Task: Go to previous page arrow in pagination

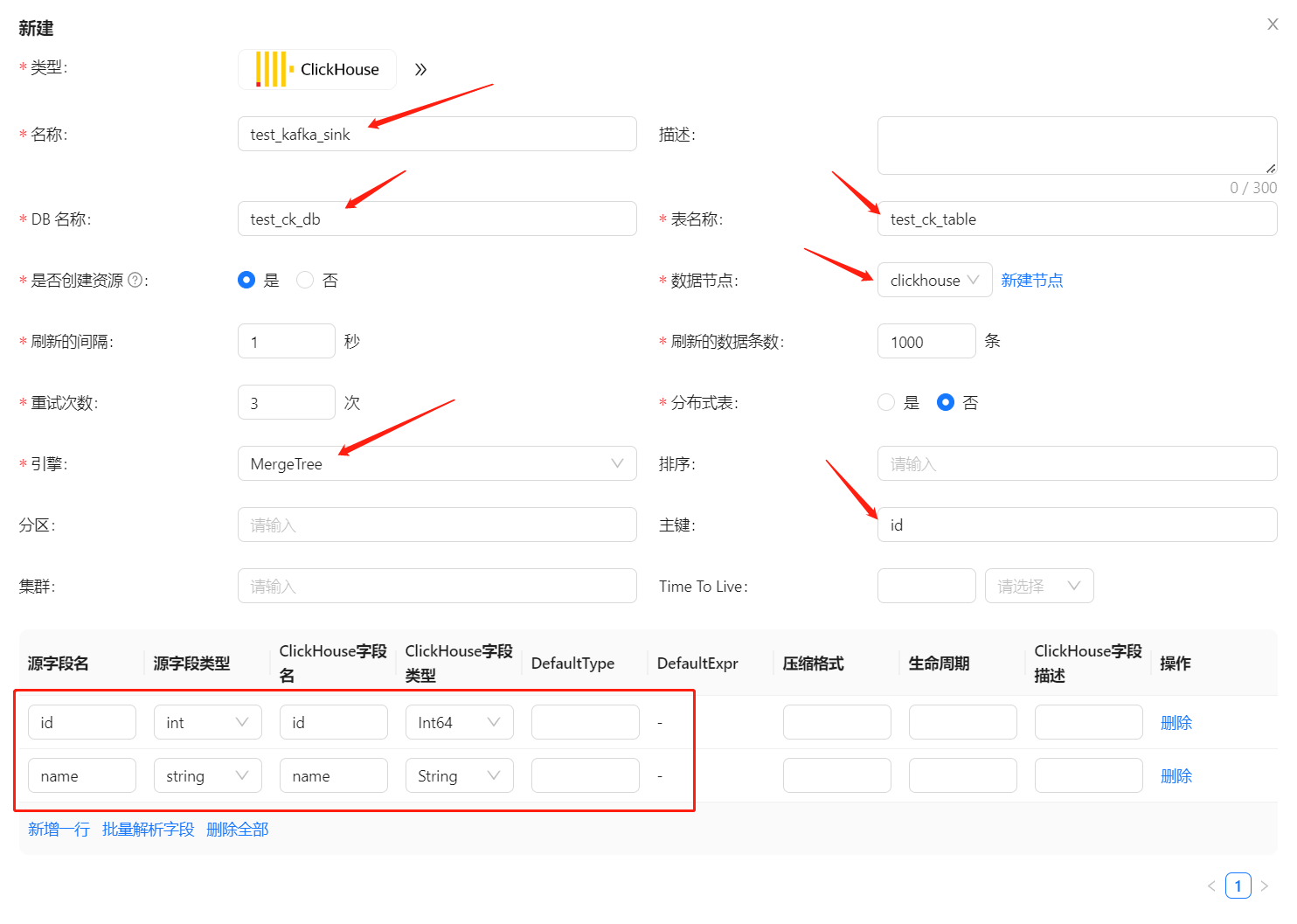Action: click(x=1211, y=886)
